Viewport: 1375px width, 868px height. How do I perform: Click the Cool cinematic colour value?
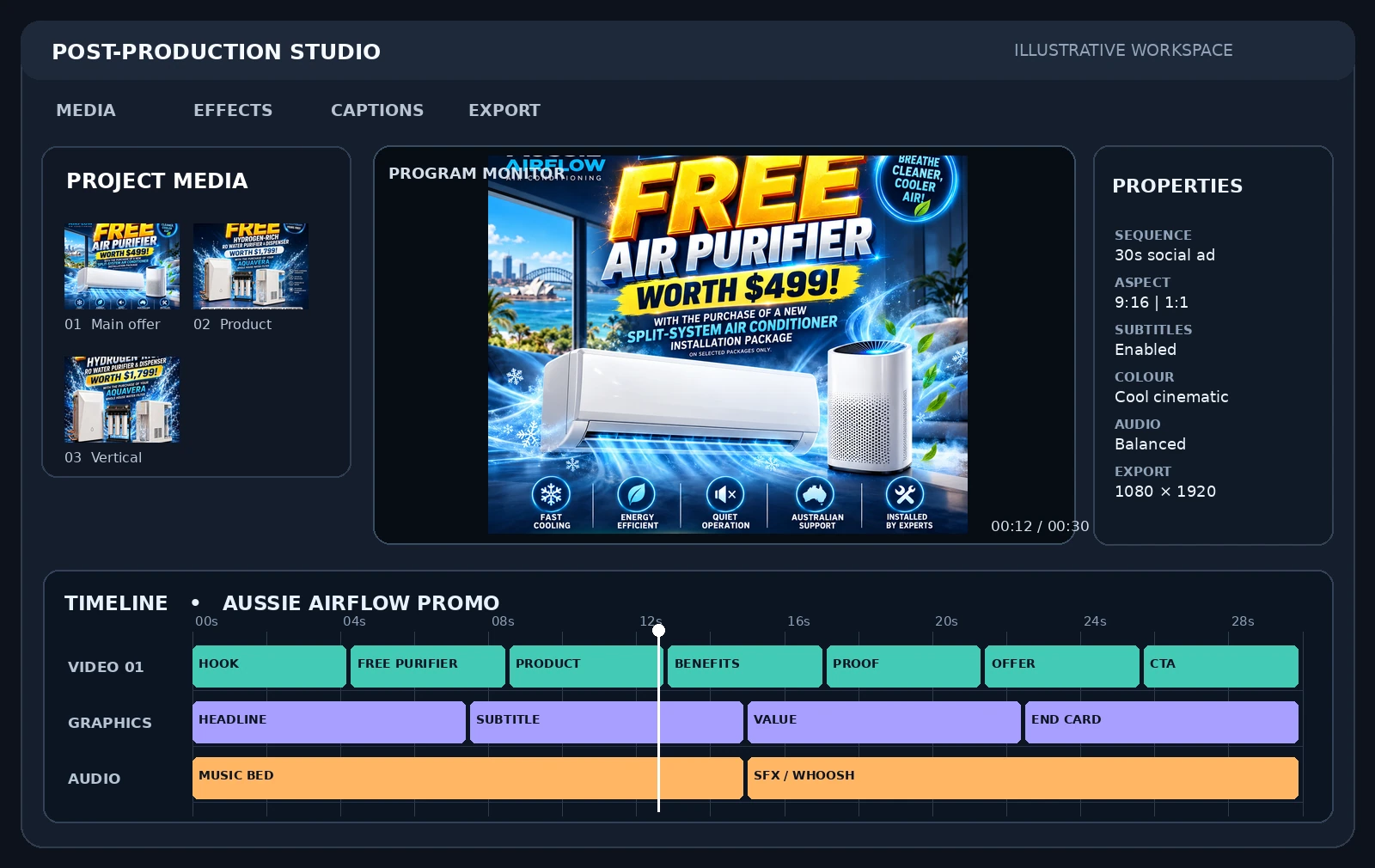pos(1171,397)
